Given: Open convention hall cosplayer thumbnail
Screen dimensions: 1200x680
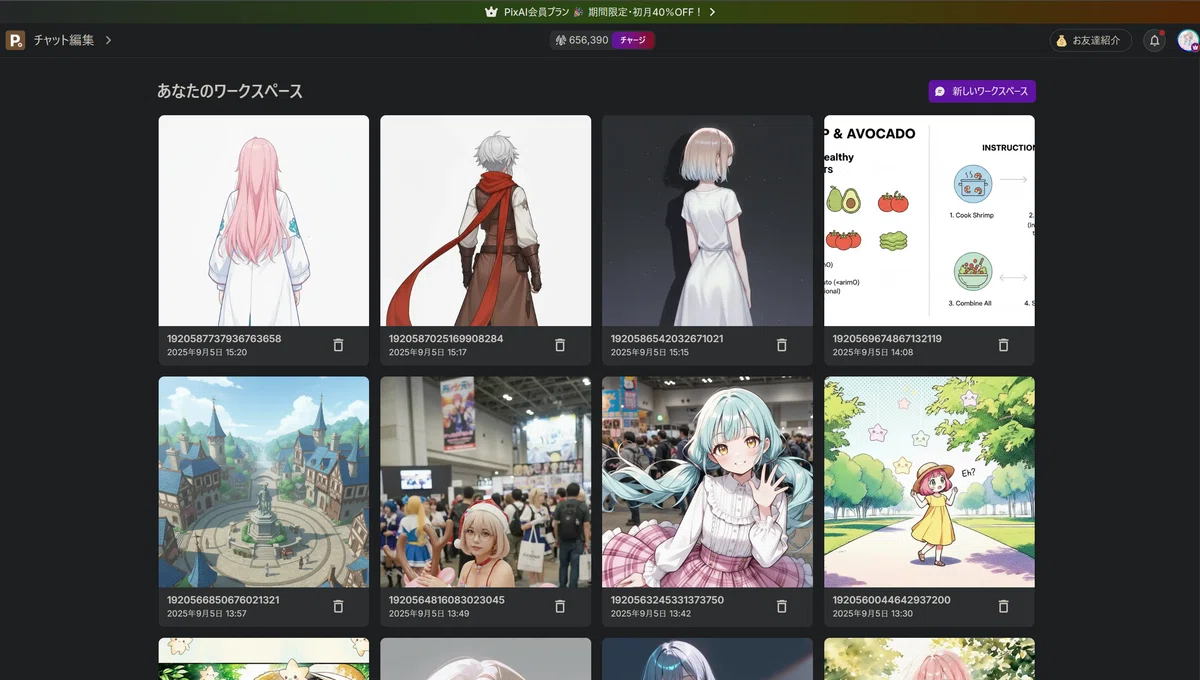Looking at the screenshot, I should pyautogui.click(x=486, y=482).
